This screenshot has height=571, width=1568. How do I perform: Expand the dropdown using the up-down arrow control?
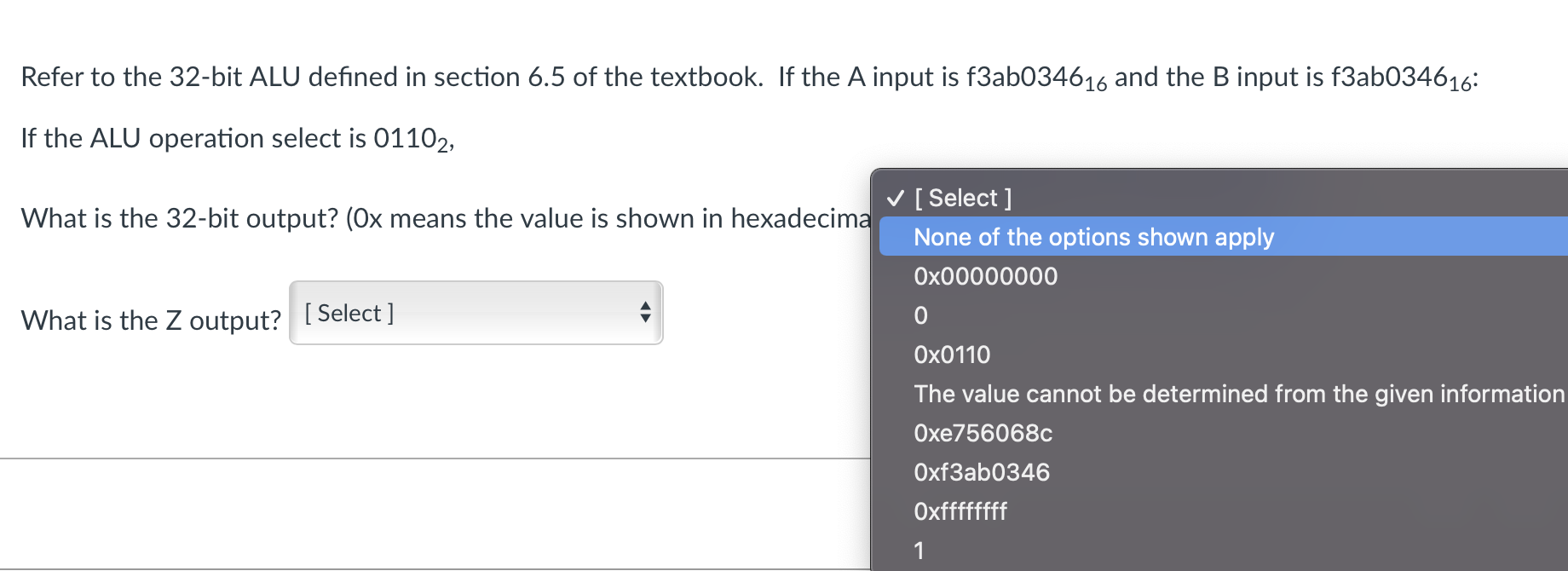tap(645, 314)
